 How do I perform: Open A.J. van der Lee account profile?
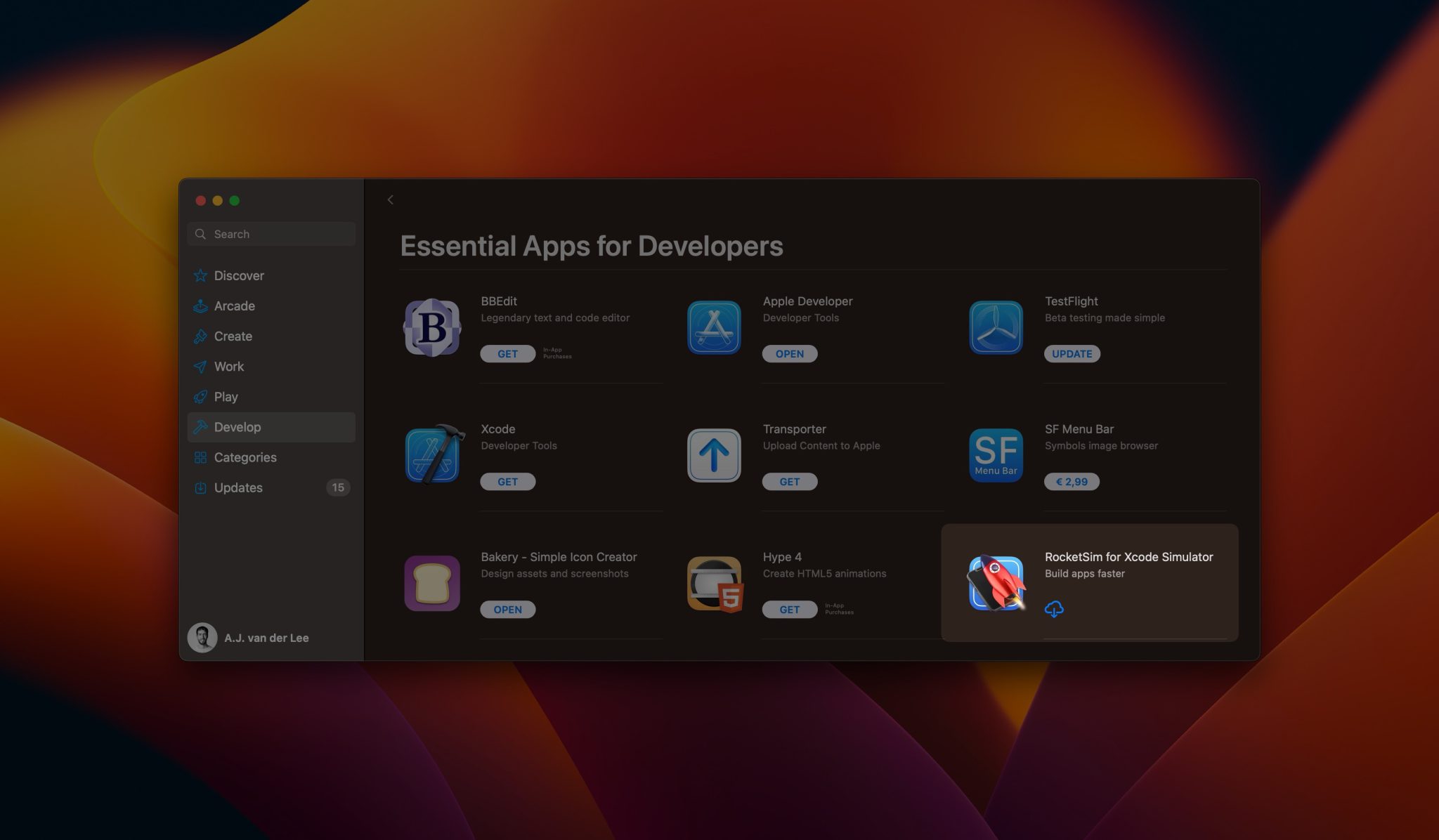(x=249, y=638)
